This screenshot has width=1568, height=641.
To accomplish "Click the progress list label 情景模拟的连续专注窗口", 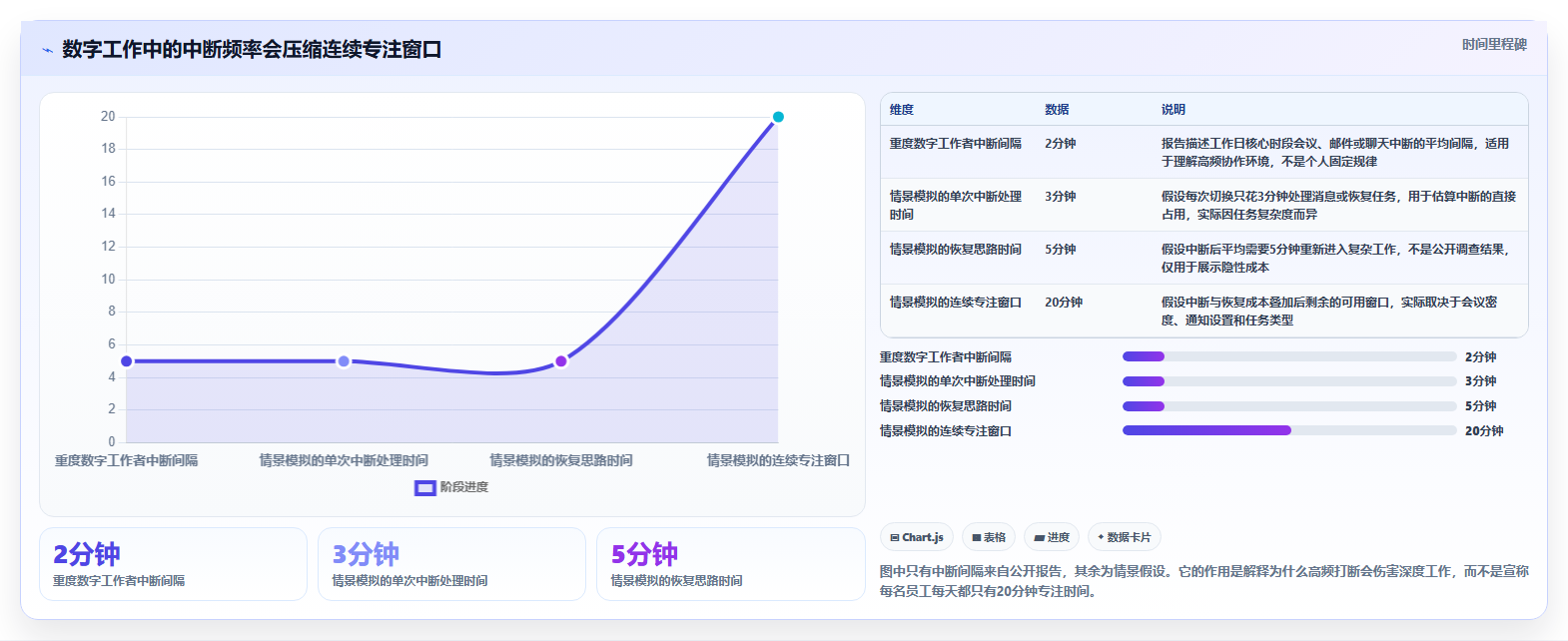I will 946,431.
